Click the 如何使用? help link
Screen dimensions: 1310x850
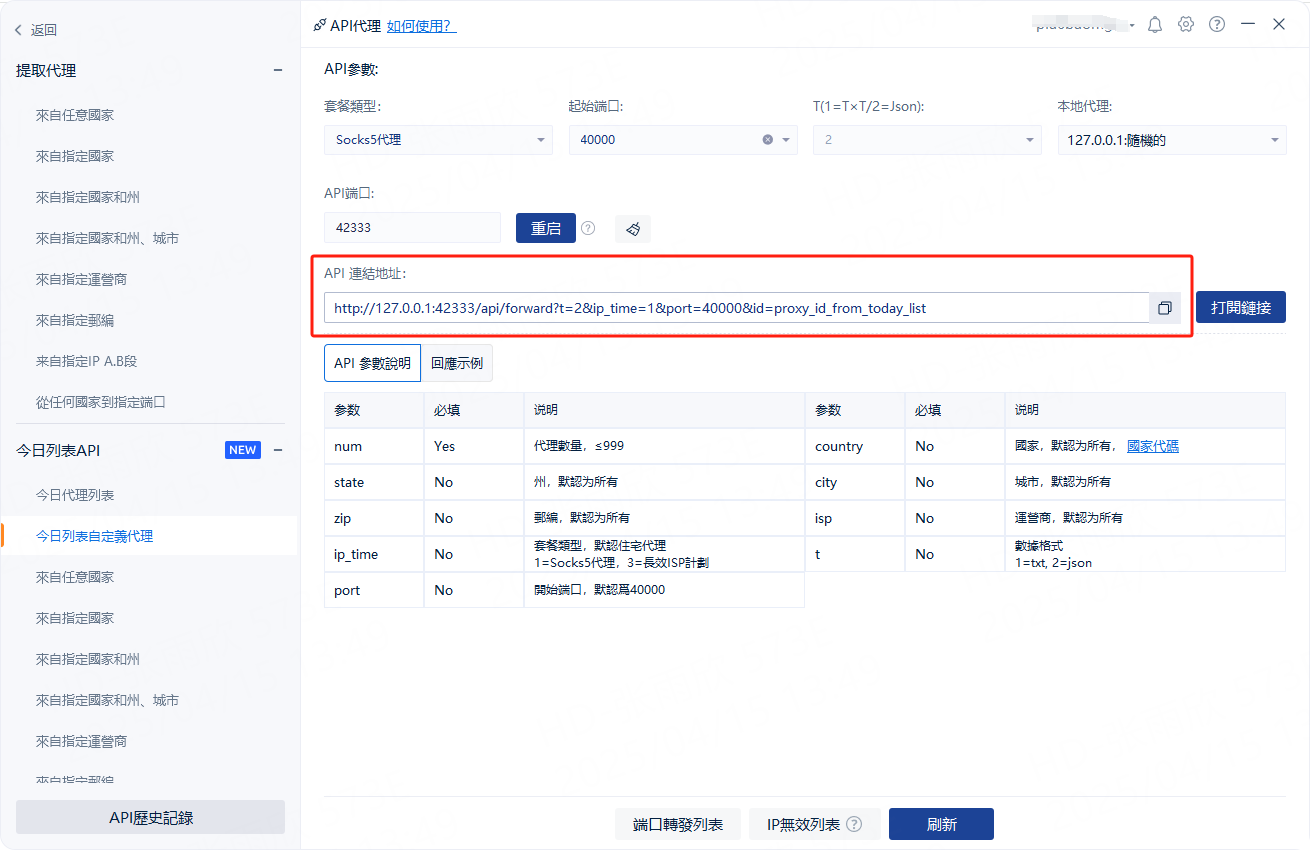click(421, 26)
